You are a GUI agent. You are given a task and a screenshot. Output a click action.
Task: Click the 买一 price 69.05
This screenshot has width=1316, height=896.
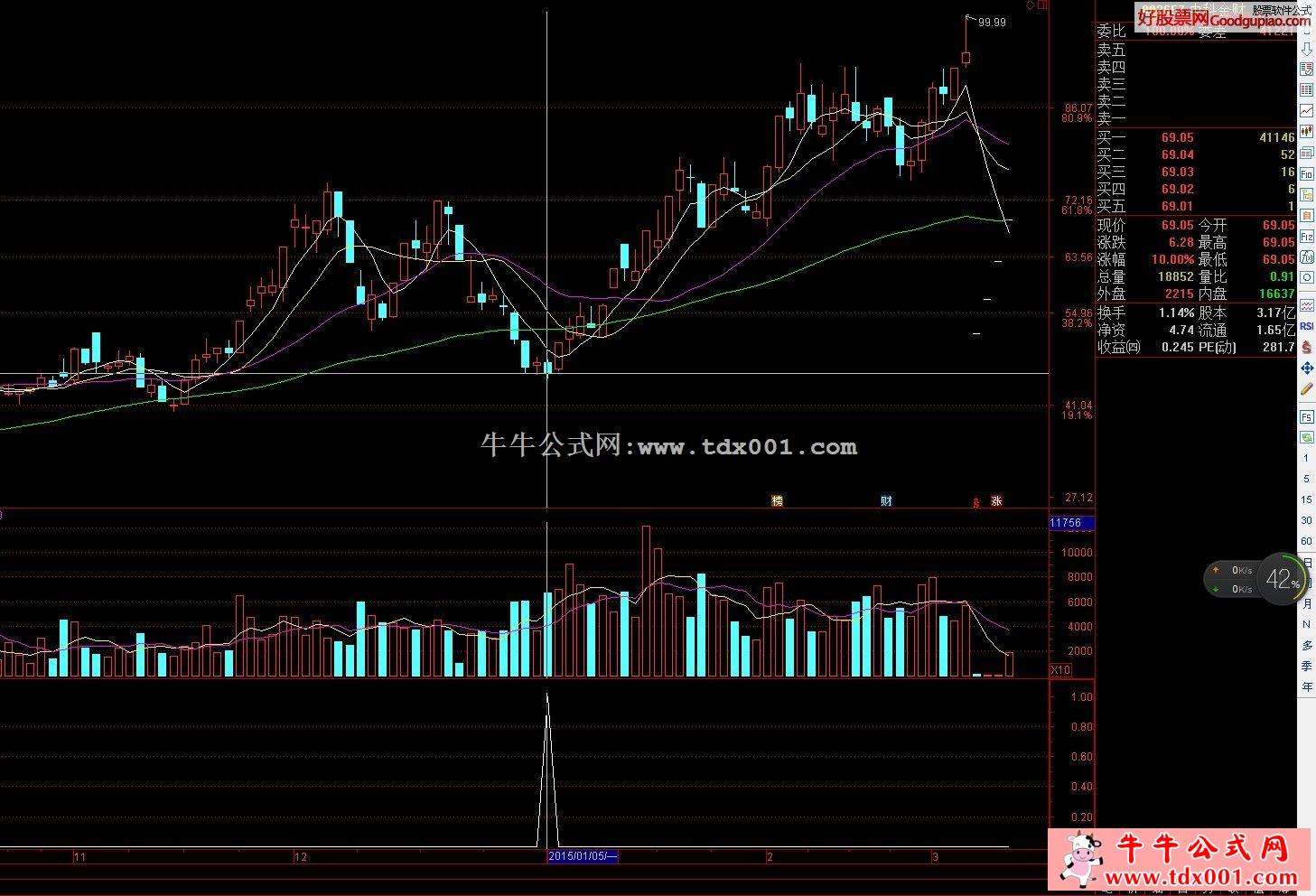(x=1177, y=137)
